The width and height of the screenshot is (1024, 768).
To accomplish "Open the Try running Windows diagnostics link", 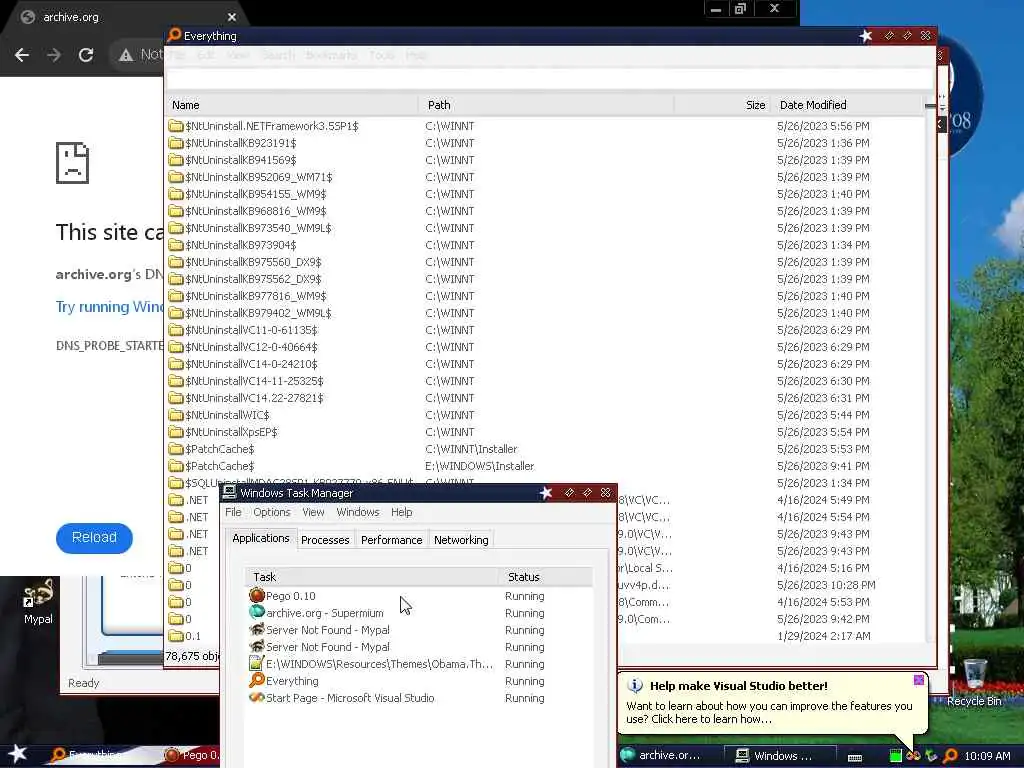I will coord(109,307).
